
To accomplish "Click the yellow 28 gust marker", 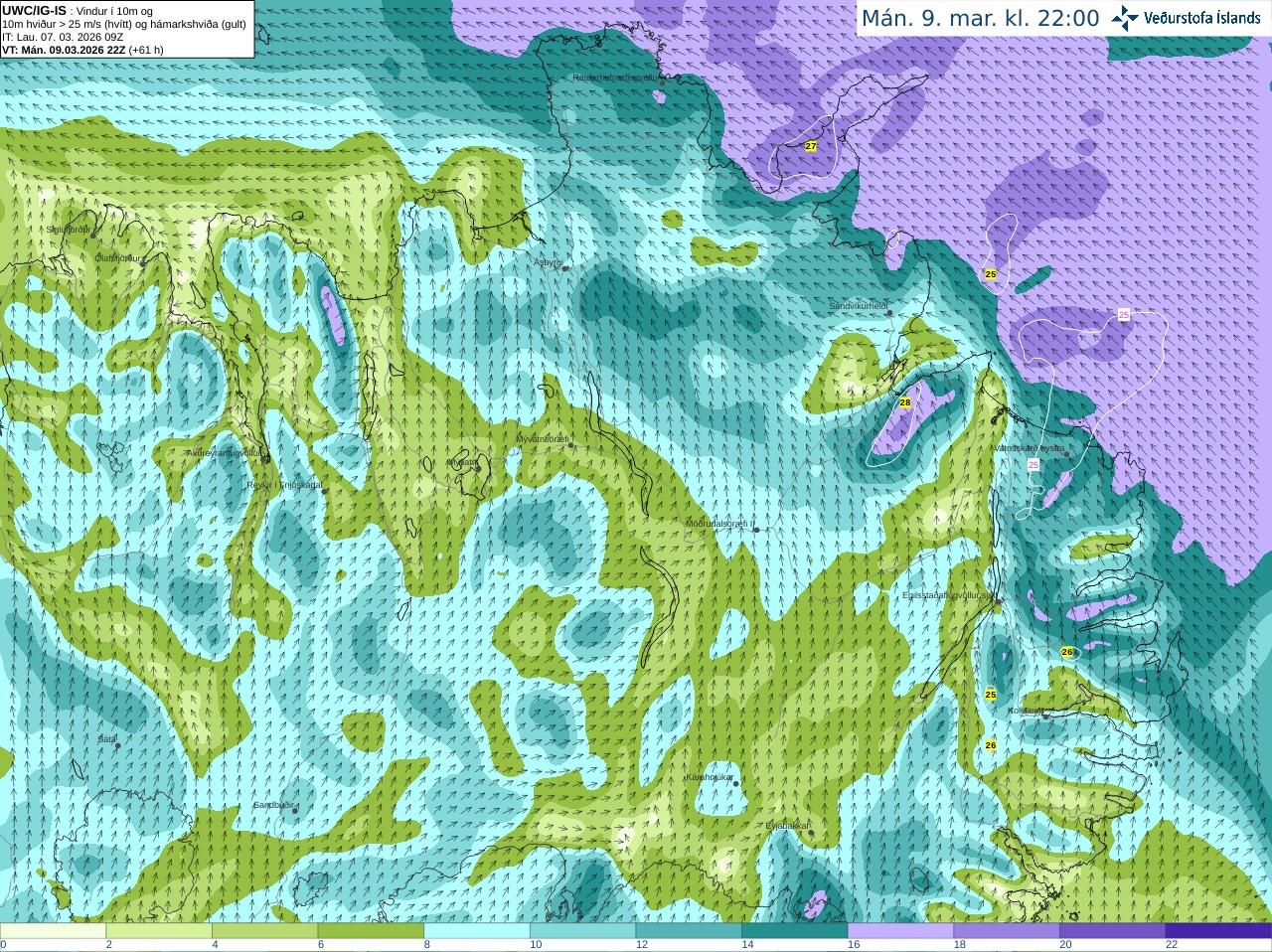I will [904, 402].
